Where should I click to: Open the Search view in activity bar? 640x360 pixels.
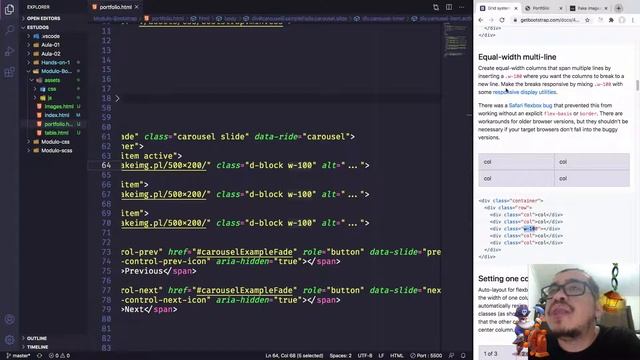(9, 31)
